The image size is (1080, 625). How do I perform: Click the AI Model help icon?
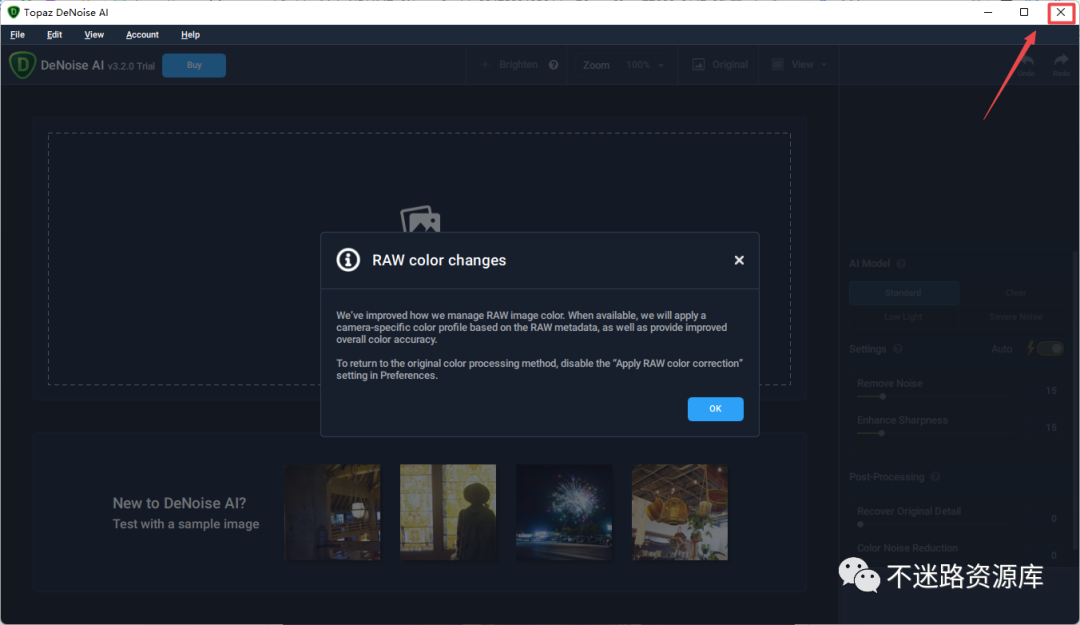click(901, 263)
